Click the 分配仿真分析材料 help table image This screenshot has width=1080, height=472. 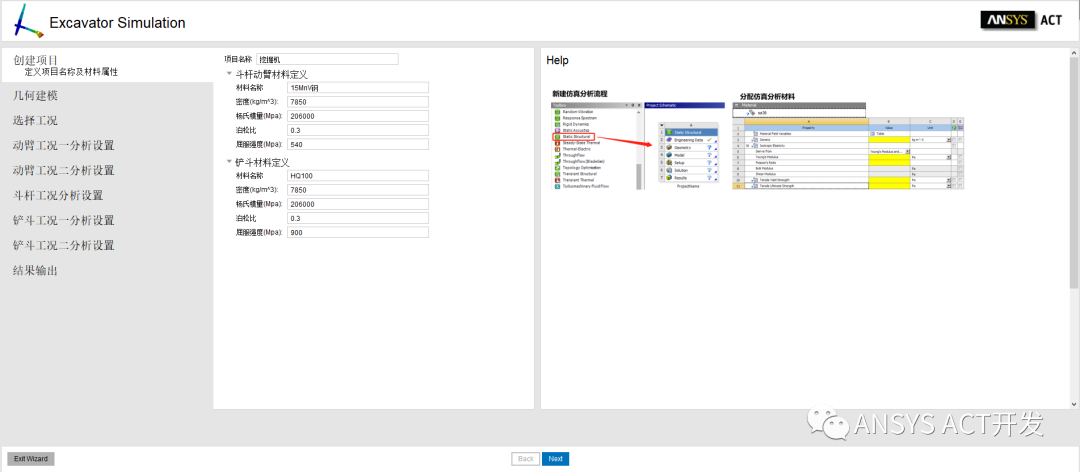pos(849,146)
